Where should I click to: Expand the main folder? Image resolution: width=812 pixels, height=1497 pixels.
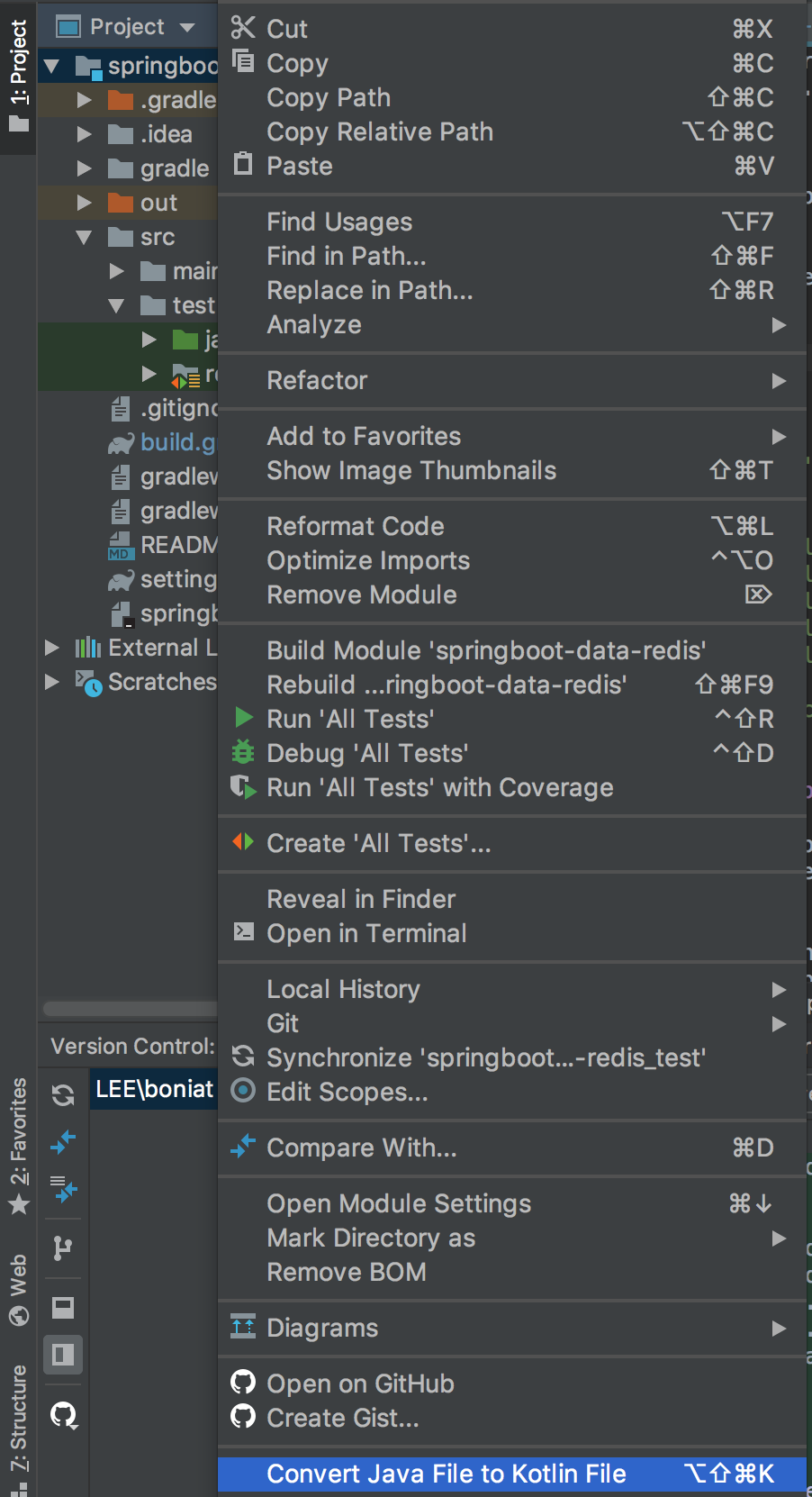click(x=117, y=271)
